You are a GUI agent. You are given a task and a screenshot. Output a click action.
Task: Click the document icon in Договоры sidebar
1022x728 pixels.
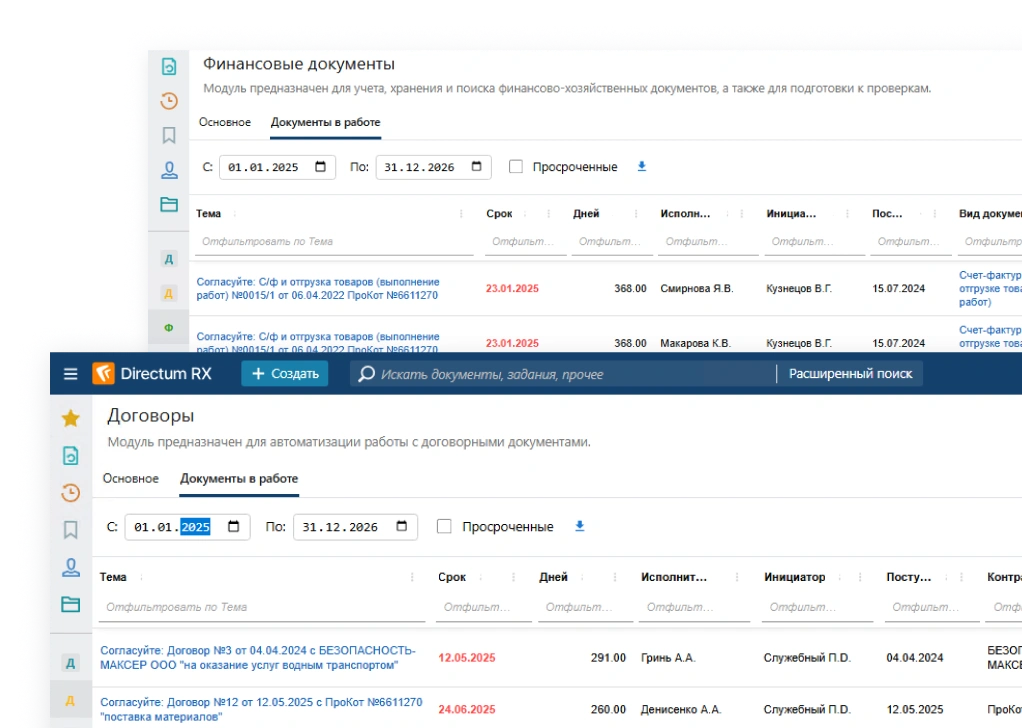pos(70,456)
